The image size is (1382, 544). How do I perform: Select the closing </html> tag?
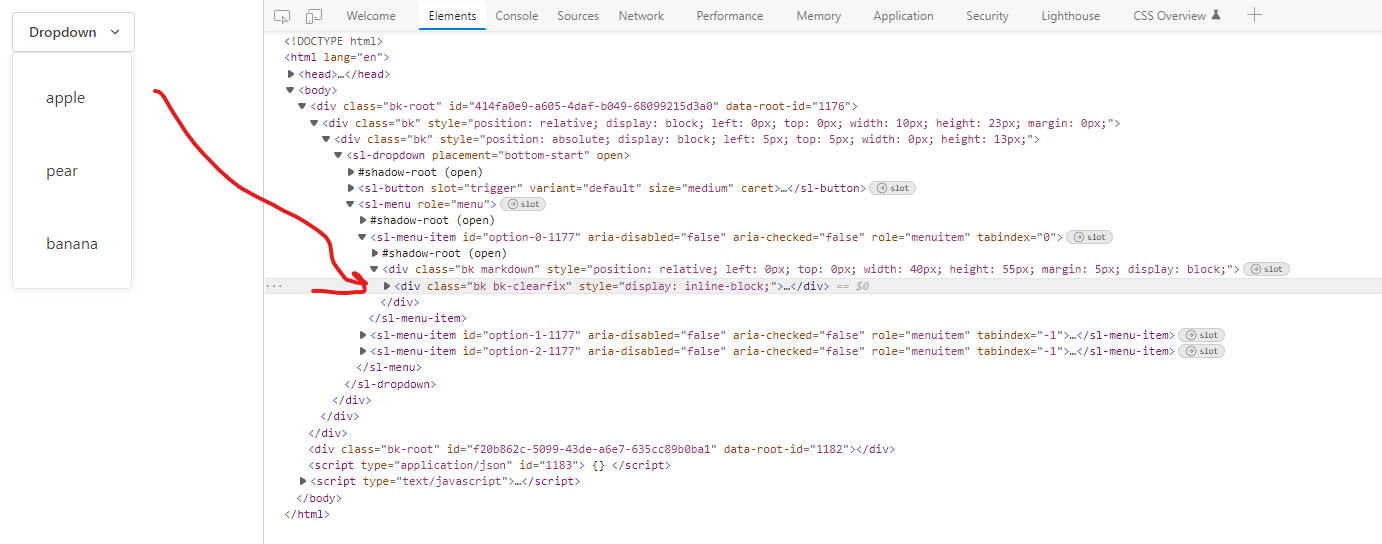(x=307, y=514)
